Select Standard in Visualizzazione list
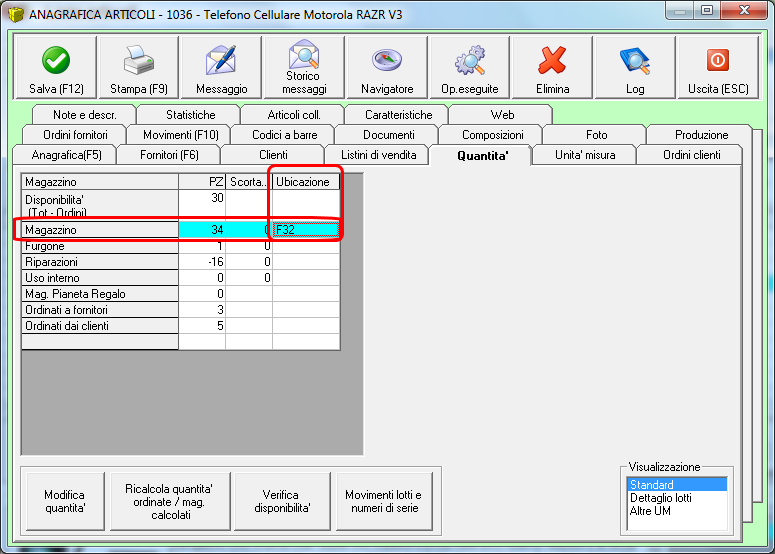This screenshot has height=554, width=775. coord(677,484)
